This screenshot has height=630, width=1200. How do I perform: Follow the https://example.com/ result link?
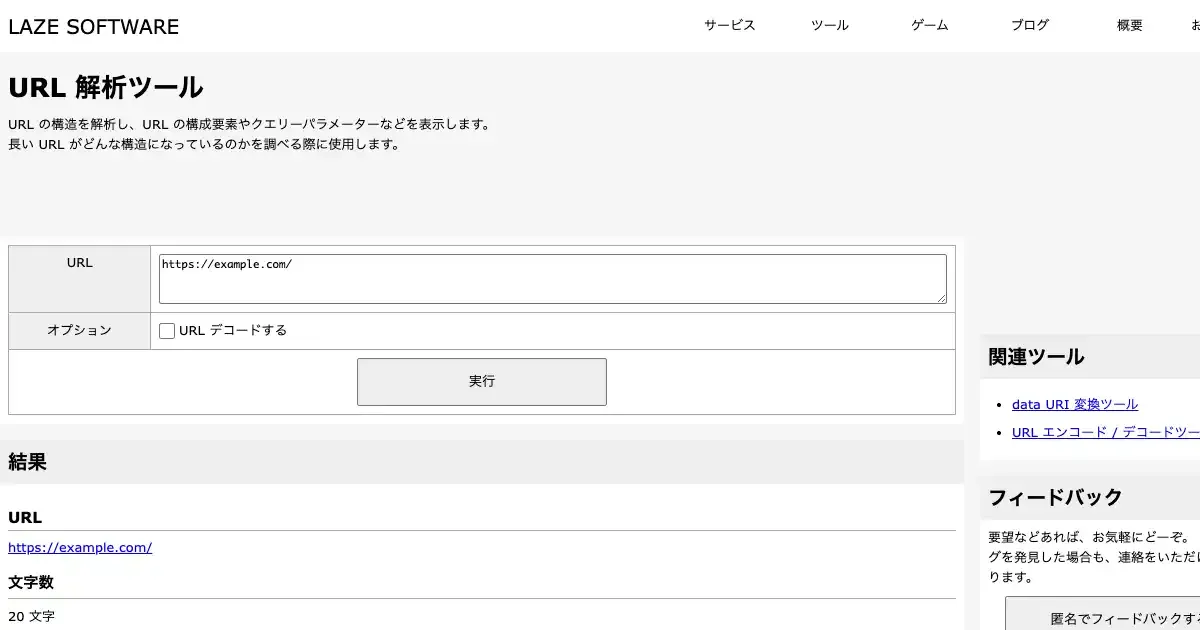[80, 548]
